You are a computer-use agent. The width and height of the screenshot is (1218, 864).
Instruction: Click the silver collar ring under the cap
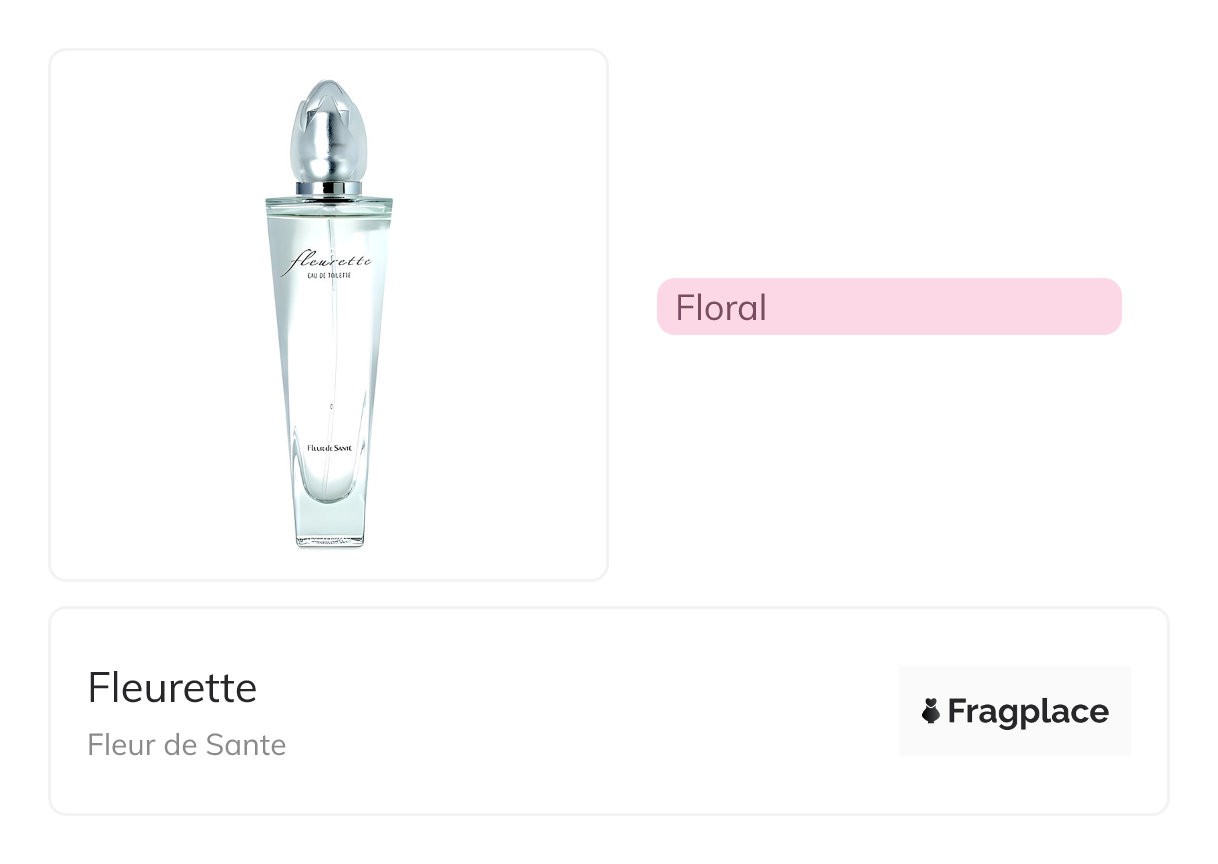[x=329, y=187]
